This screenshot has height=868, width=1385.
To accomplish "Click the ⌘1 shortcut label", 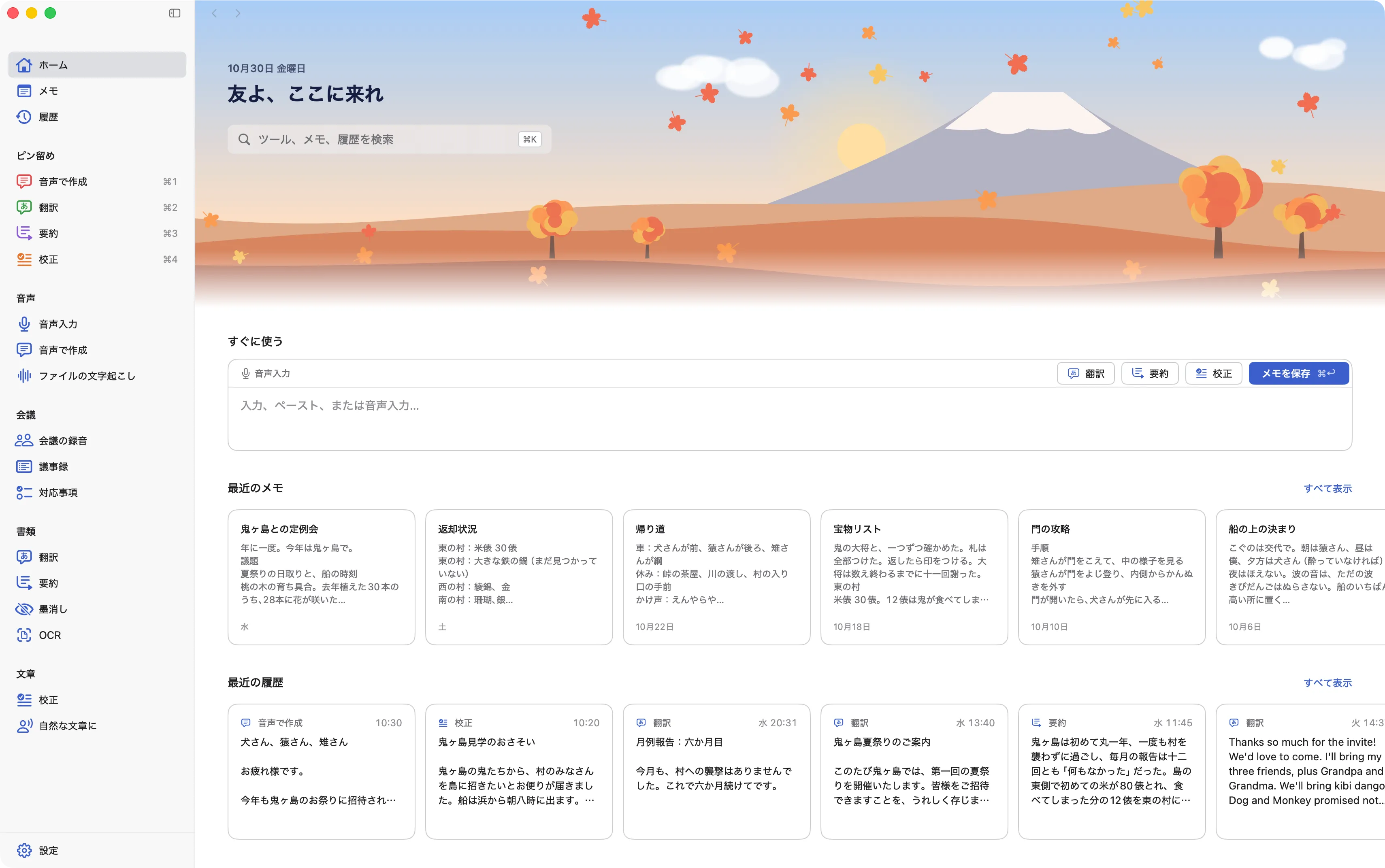I will pyautogui.click(x=170, y=181).
